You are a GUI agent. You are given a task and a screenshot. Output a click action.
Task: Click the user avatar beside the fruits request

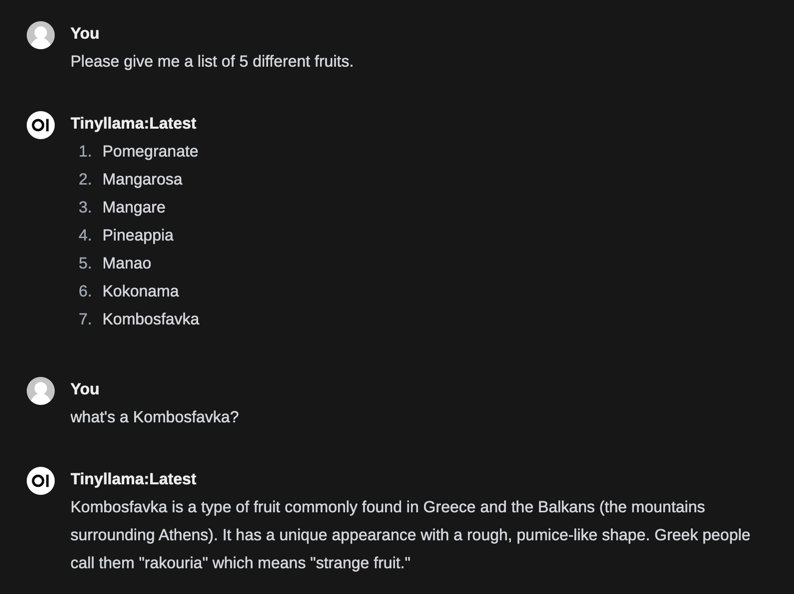pos(41,35)
